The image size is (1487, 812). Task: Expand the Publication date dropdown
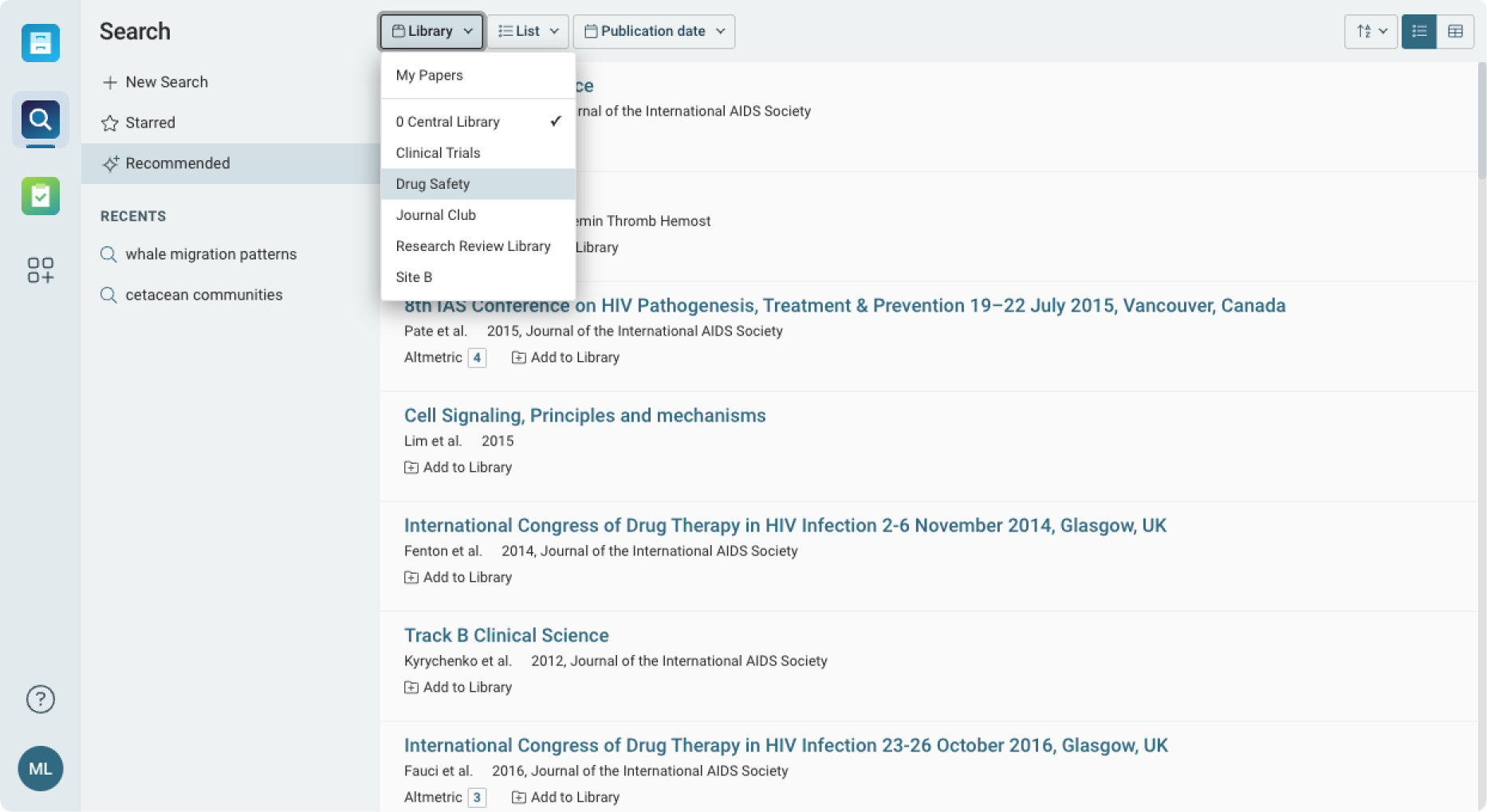click(x=653, y=31)
